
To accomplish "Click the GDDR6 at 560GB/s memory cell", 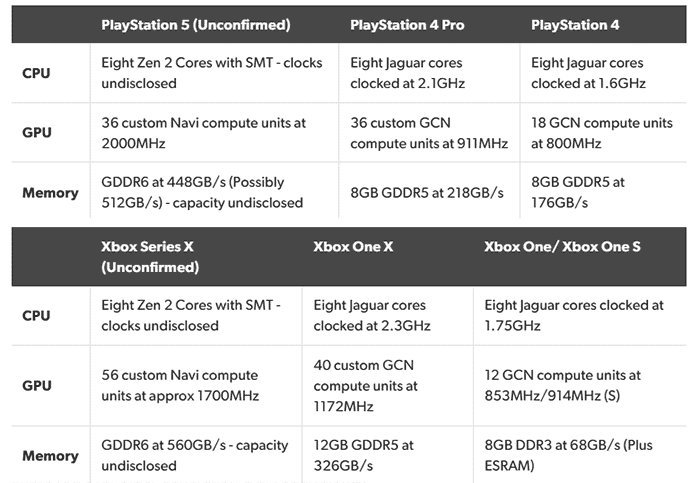I will pyautogui.click(x=195, y=455).
